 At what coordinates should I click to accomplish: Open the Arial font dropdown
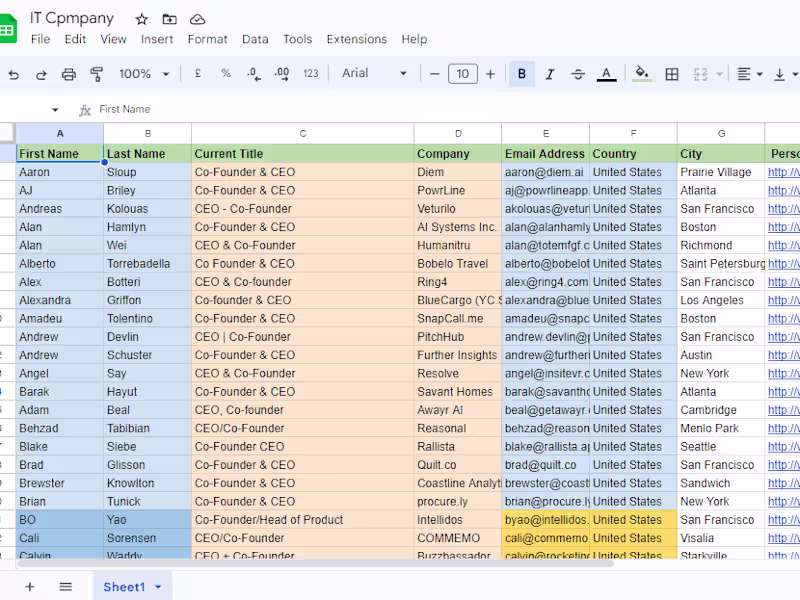click(x=375, y=74)
